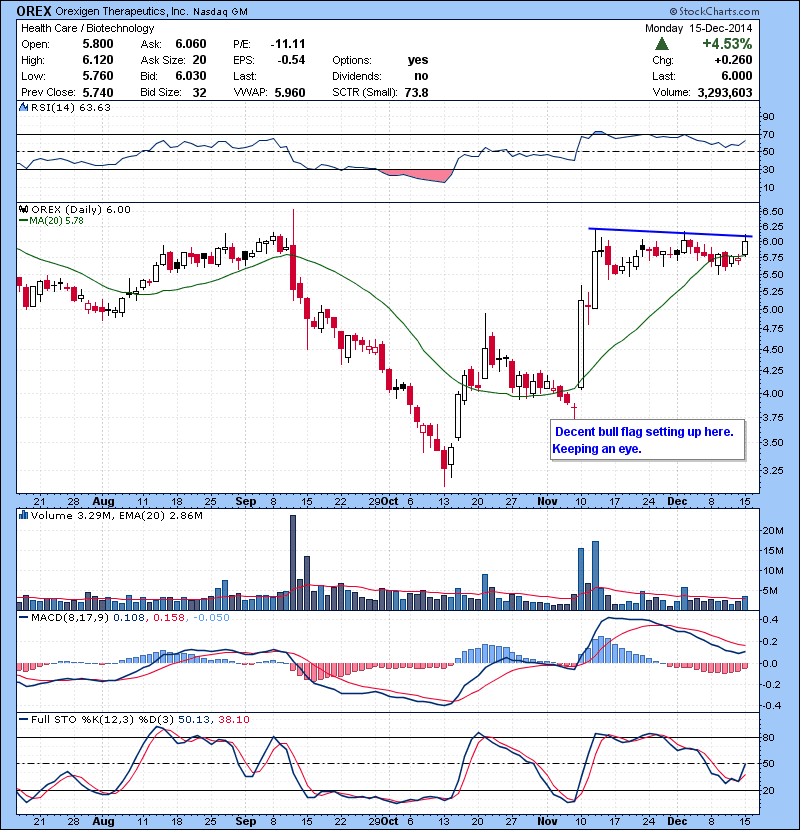Viewport: 800px width, 830px height.
Task: Click the Bid value 6.030
Action: pyautogui.click(x=191, y=76)
